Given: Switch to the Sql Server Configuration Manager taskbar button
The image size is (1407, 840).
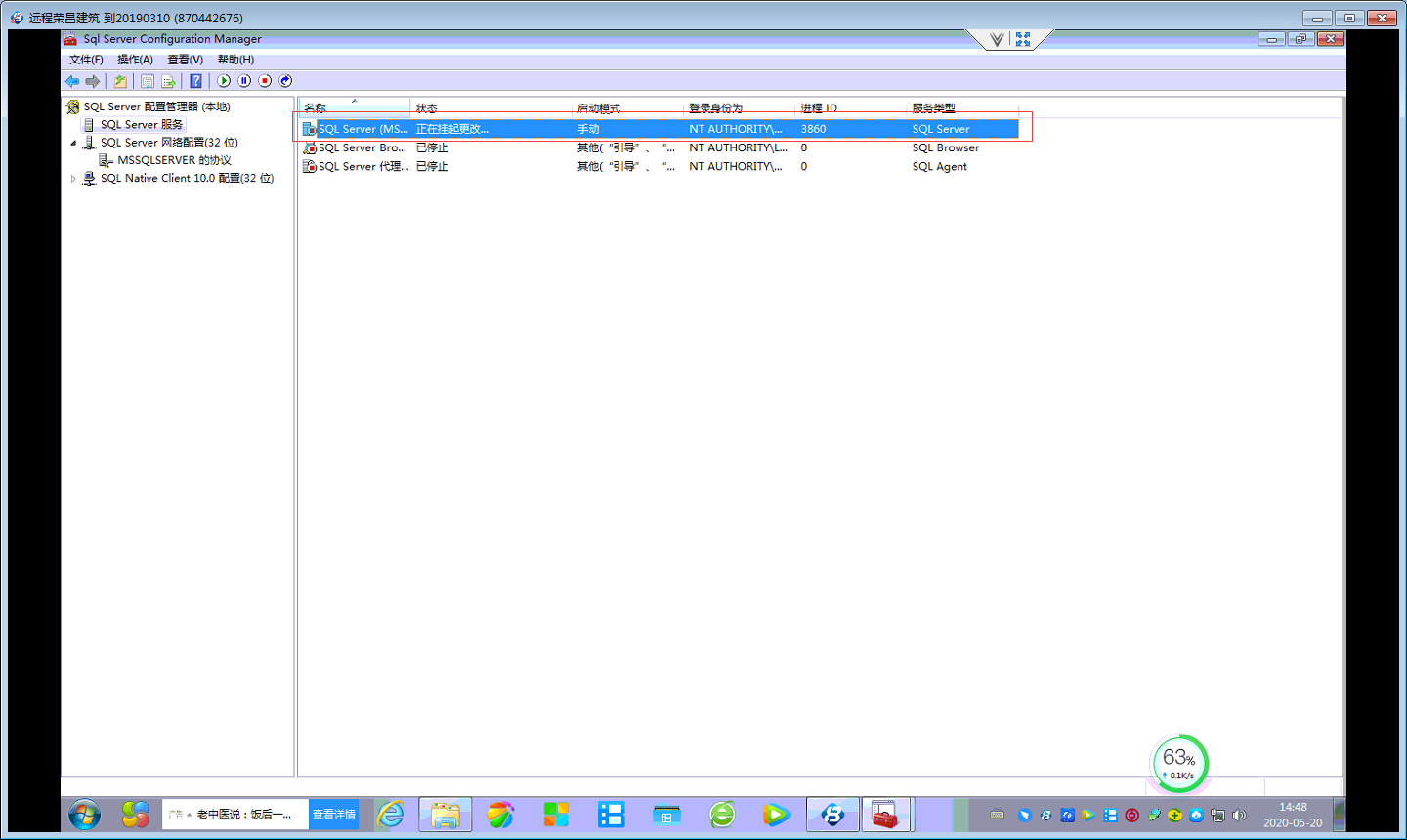Looking at the screenshot, I should (886, 814).
